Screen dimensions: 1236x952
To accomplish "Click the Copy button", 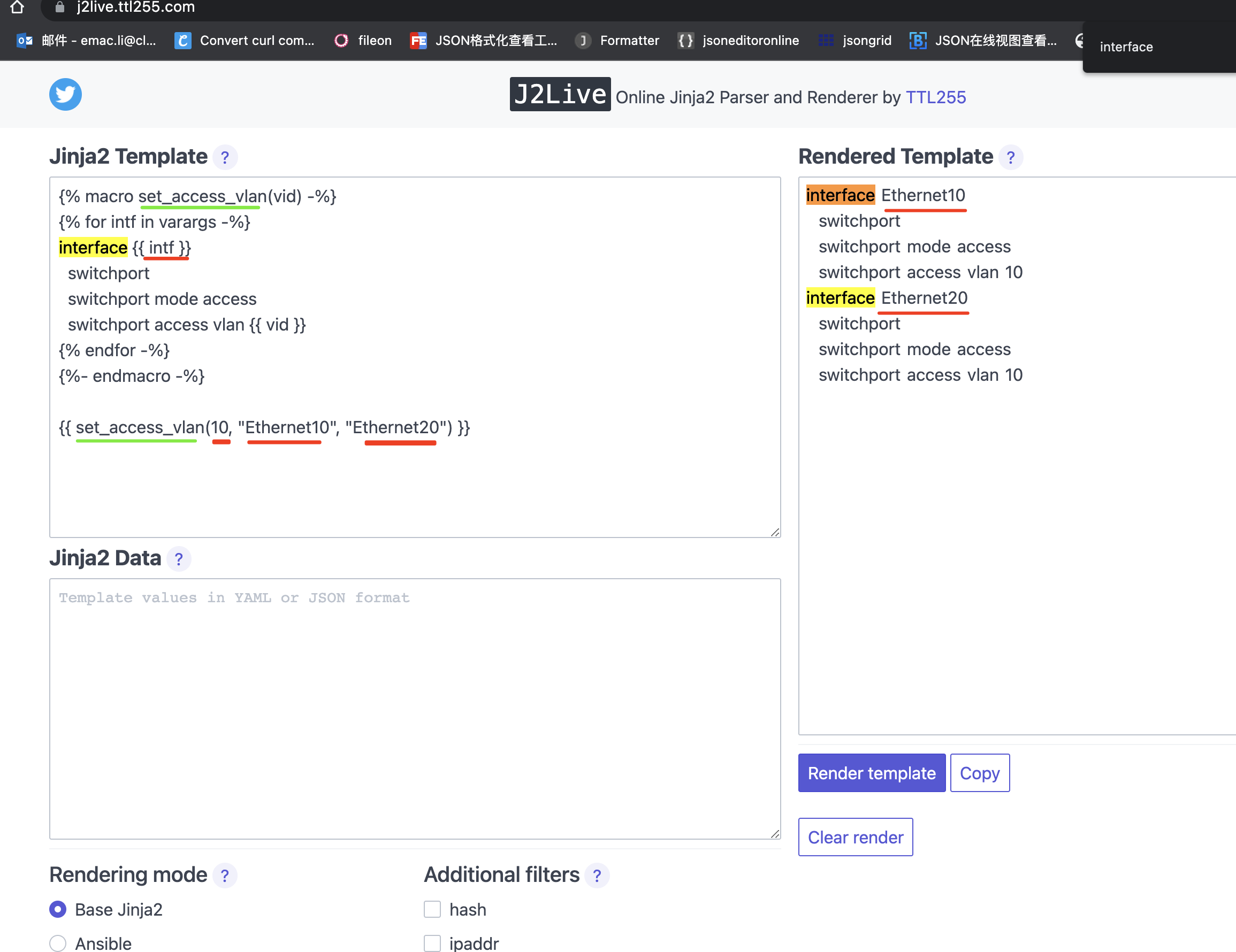I will (x=979, y=773).
